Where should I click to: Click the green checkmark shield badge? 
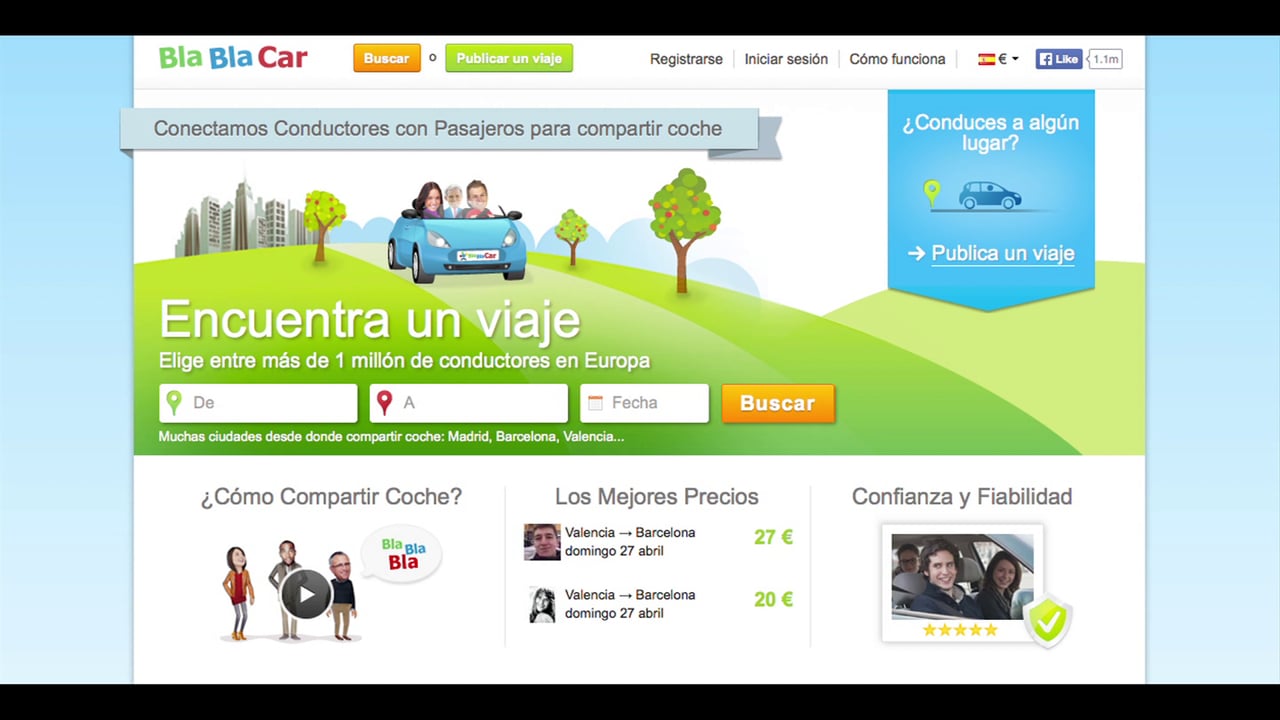point(1048,620)
